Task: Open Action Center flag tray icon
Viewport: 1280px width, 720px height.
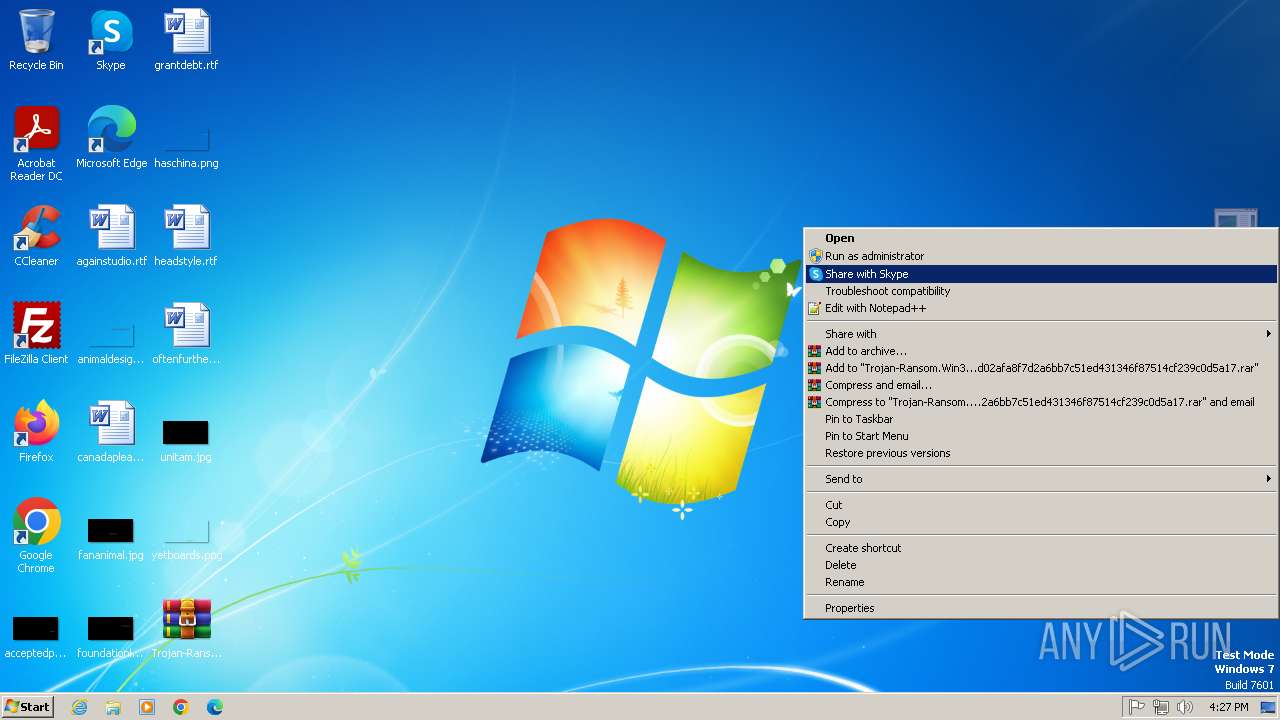Action: tap(1137, 707)
